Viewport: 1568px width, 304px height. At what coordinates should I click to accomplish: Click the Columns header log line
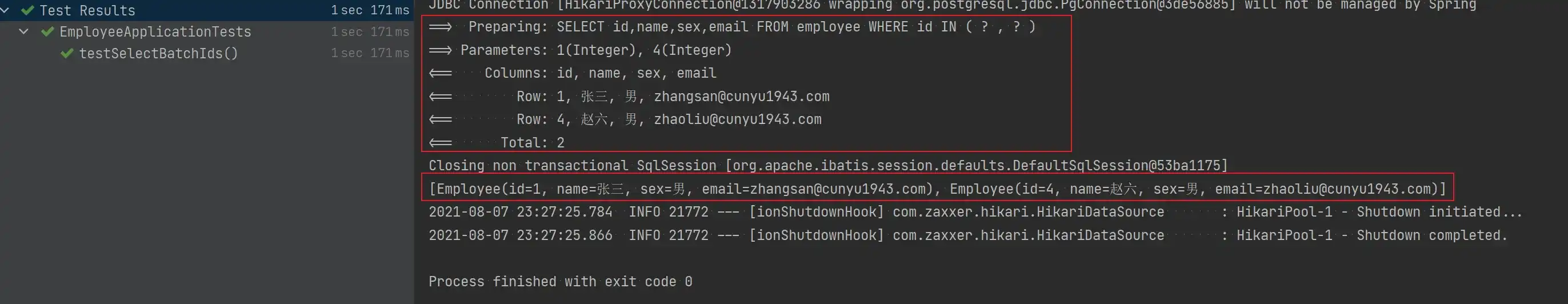point(599,73)
